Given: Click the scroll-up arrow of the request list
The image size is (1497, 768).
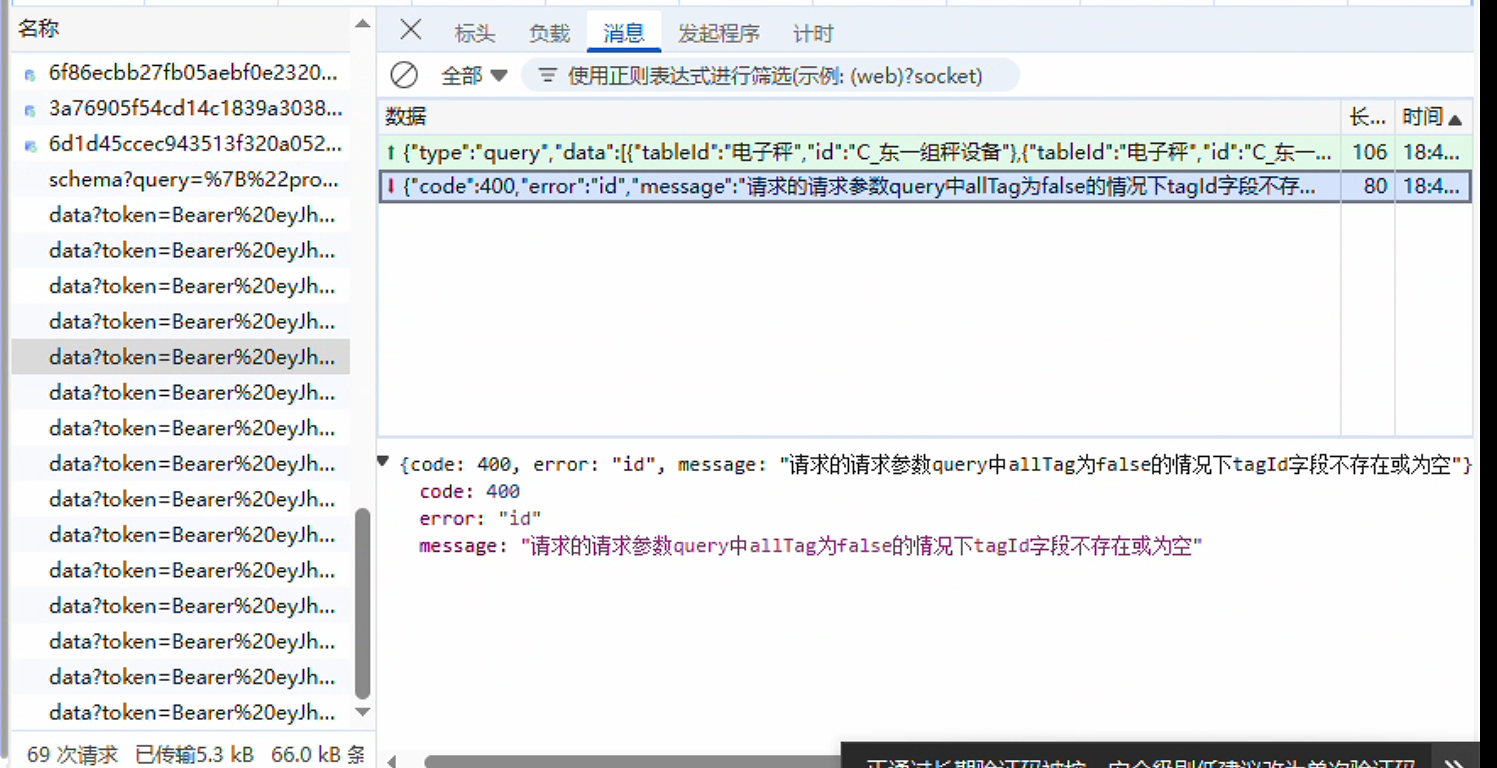Looking at the screenshot, I should [362, 24].
